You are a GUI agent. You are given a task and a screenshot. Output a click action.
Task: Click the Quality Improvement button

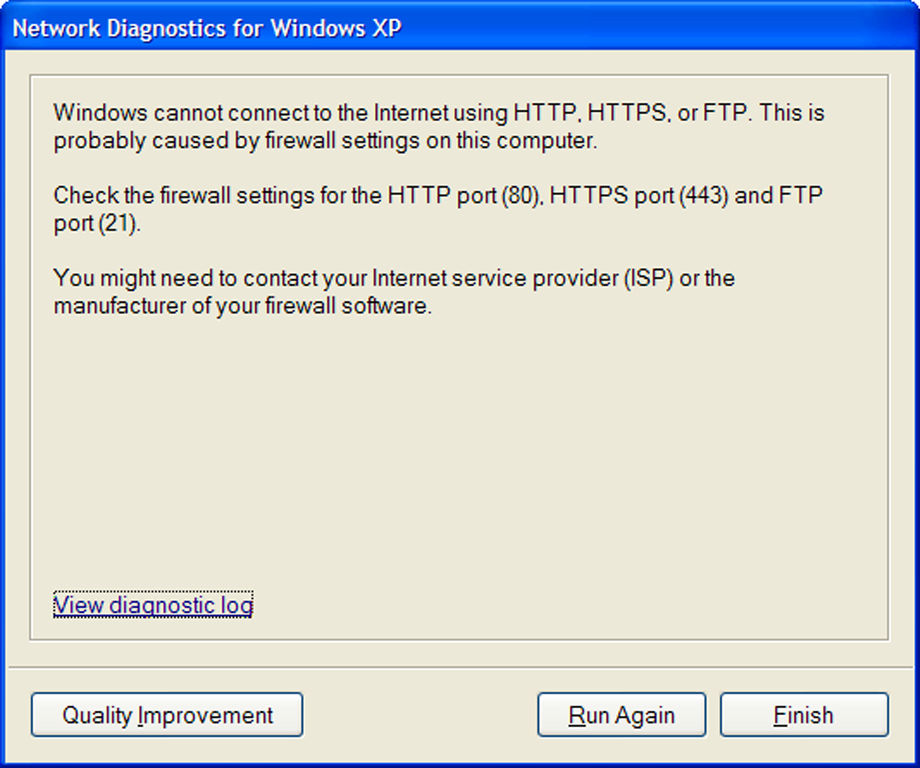tap(166, 714)
